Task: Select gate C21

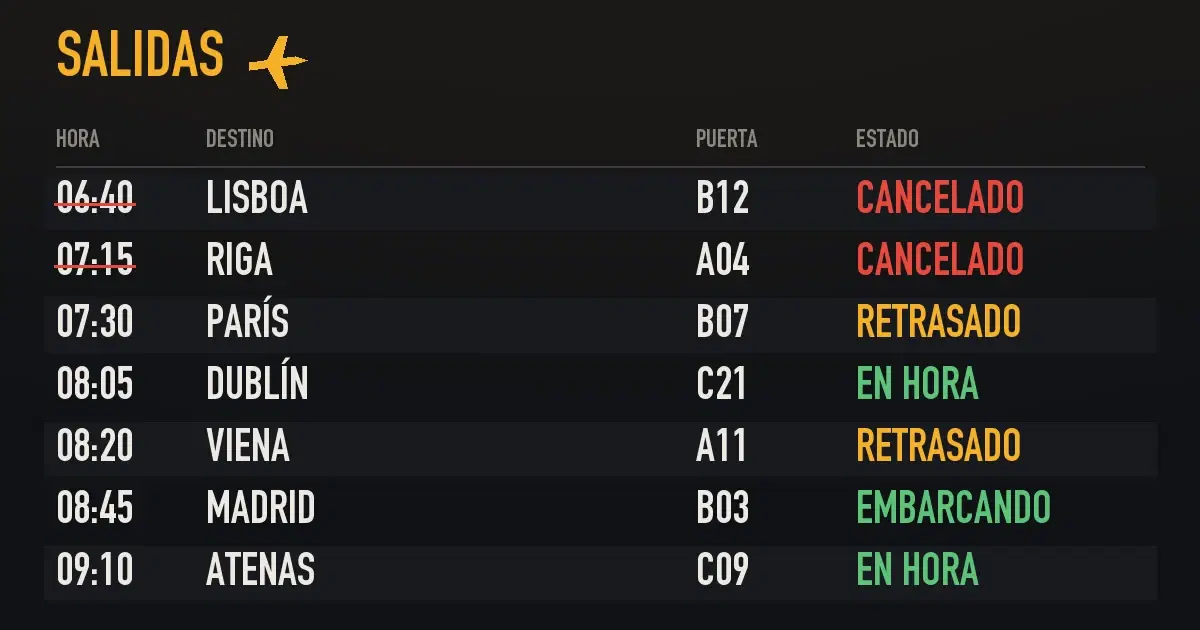Action: (x=721, y=384)
